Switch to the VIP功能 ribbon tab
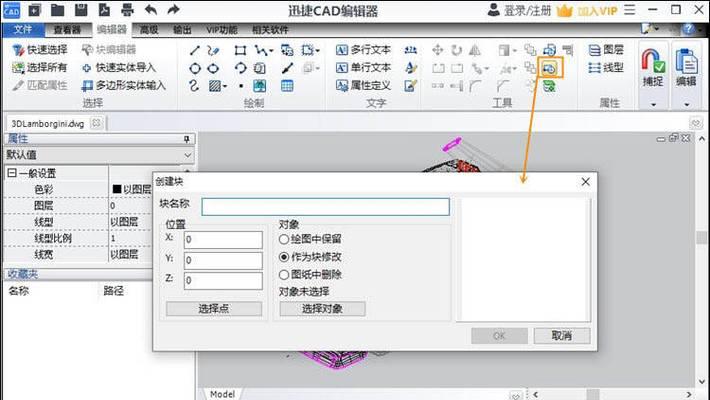 point(221,30)
